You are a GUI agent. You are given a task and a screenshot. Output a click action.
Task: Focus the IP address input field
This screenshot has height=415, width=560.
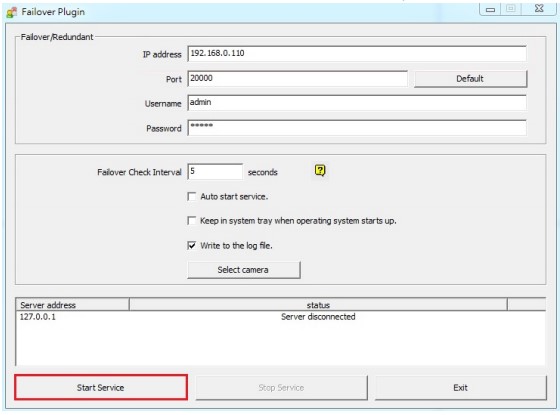[x=357, y=54]
